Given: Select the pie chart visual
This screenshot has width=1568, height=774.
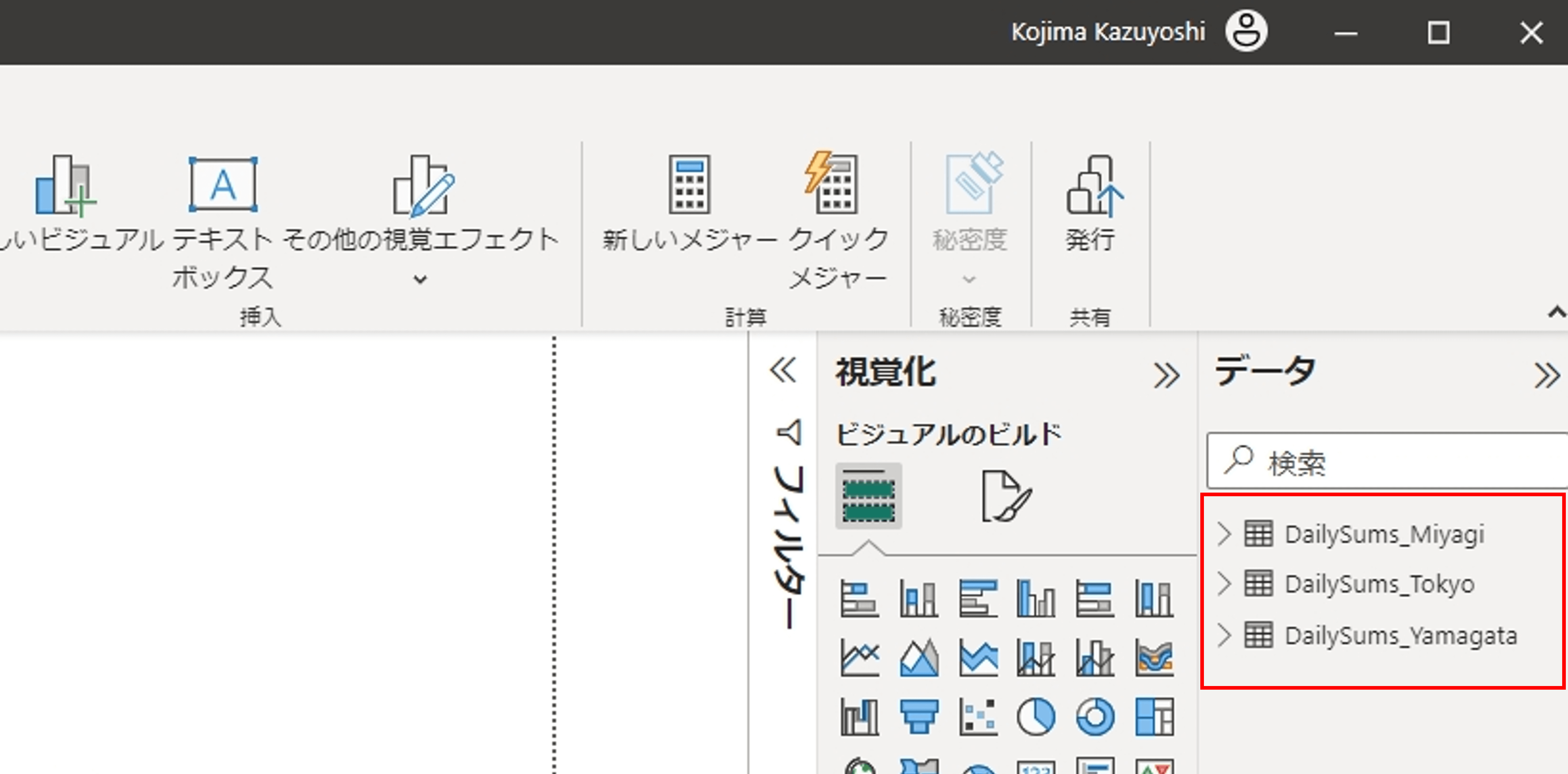Looking at the screenshot, I should coord(1036,716).
